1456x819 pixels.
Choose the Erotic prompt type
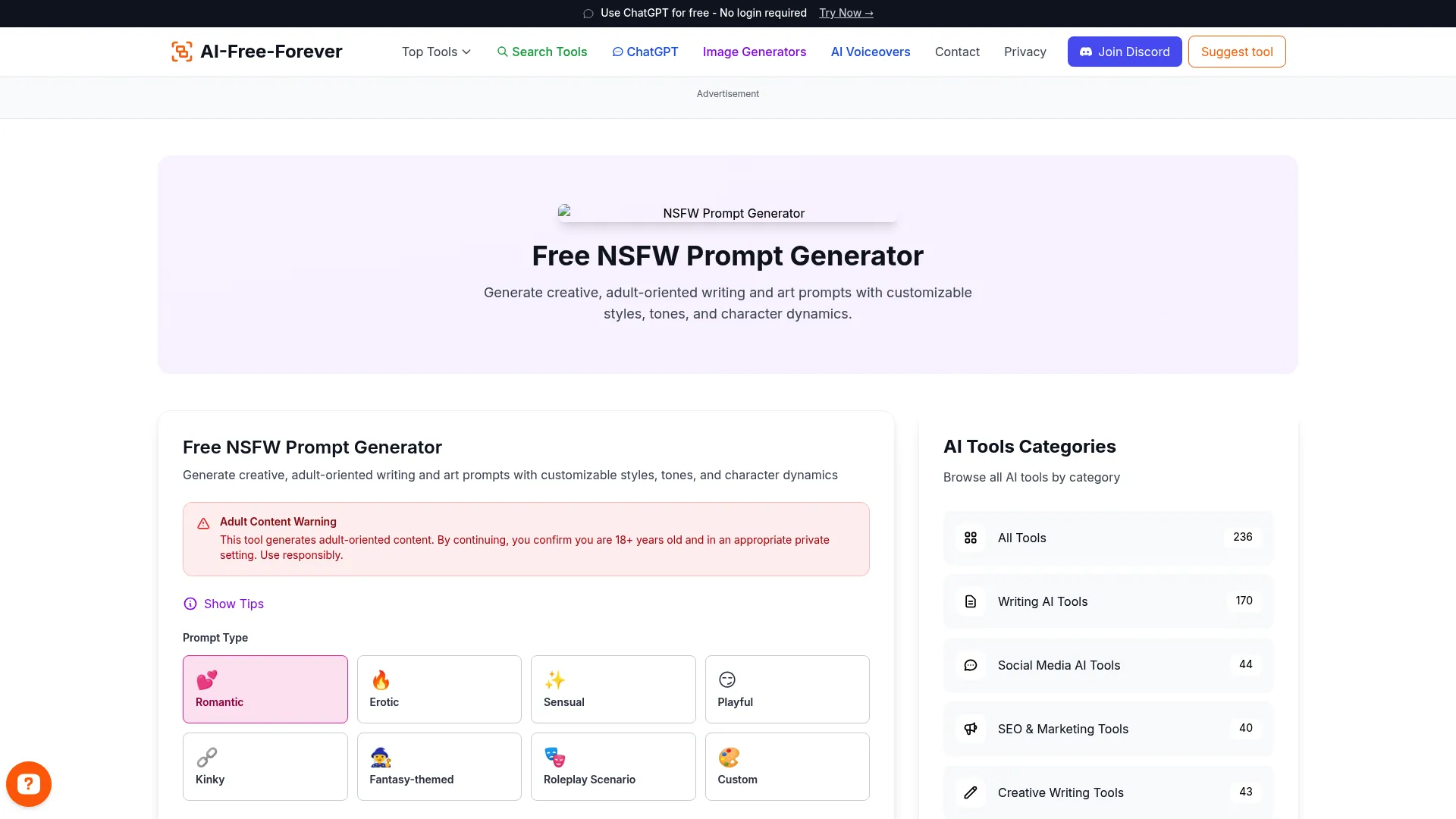coord(439,689)
